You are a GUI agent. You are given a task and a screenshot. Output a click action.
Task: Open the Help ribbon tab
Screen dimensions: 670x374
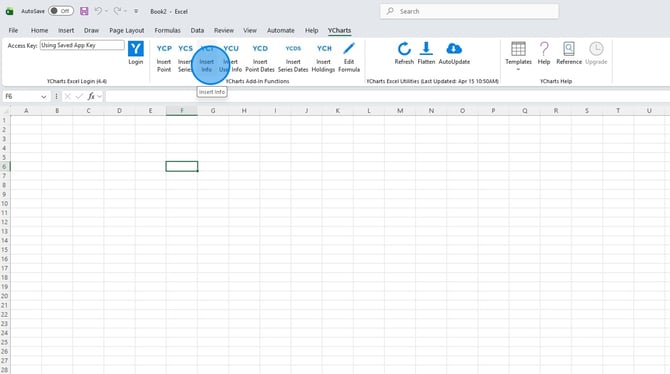[x=311, y=30]
